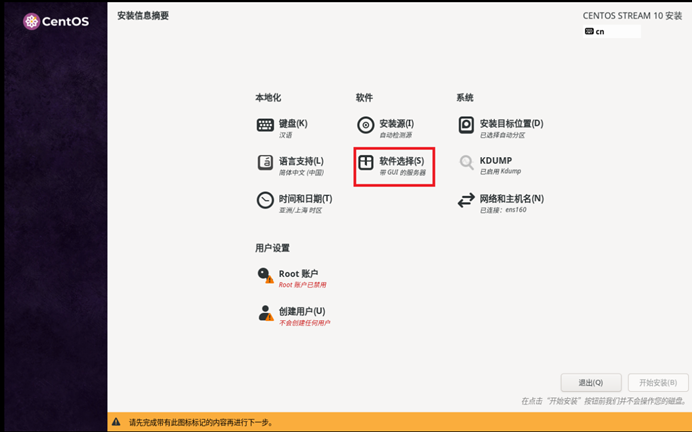Viewport: 692px width, 432px height.
Task: Open 网络和主机名(N) label
Action: coord(511,199)
